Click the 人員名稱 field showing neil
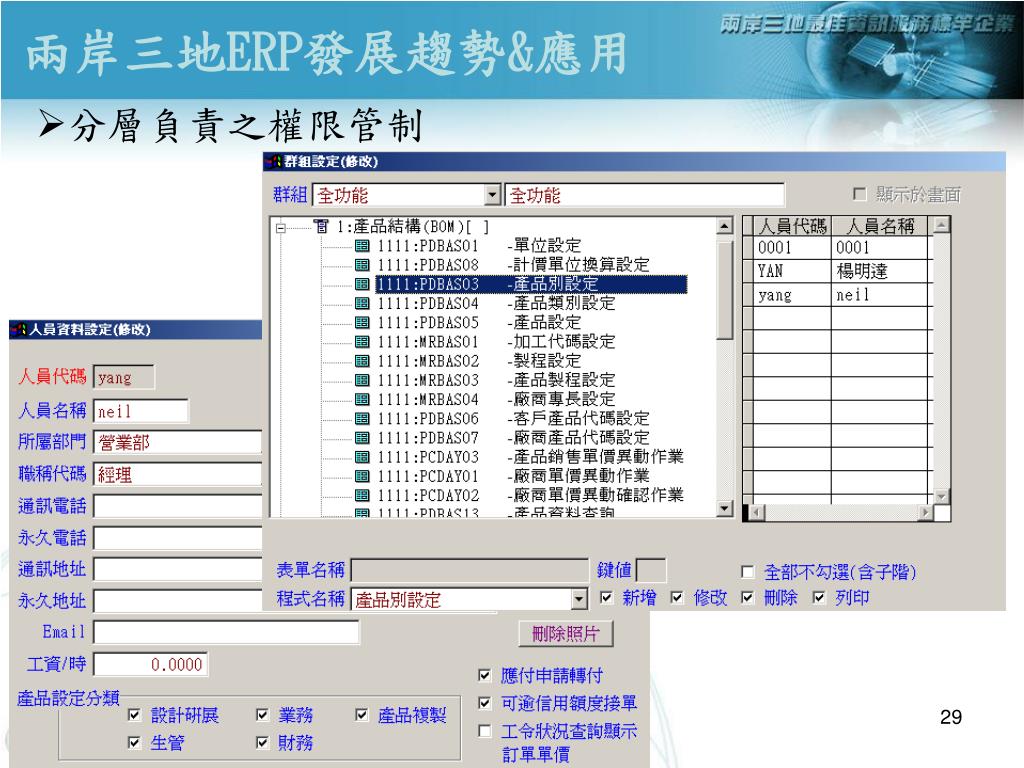 141,411
